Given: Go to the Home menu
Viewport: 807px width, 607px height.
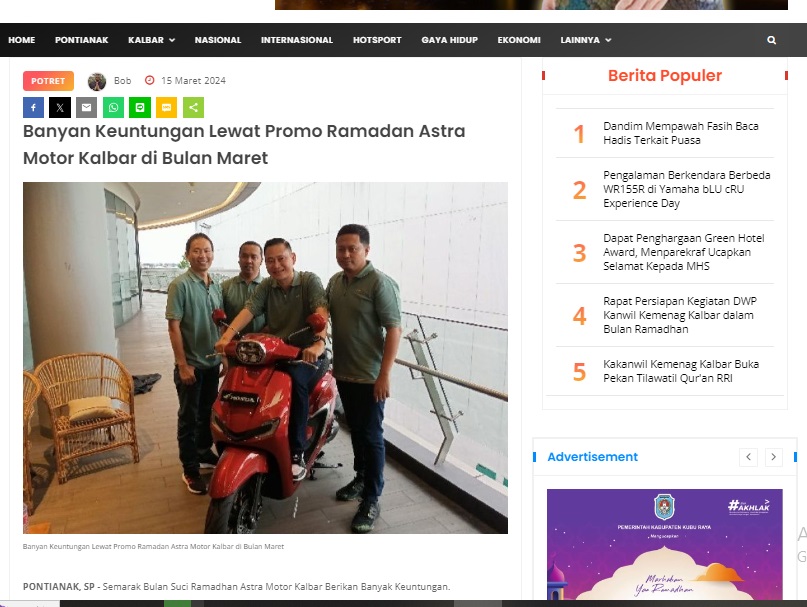Looking at the screenshot, I should coord(22,40).
